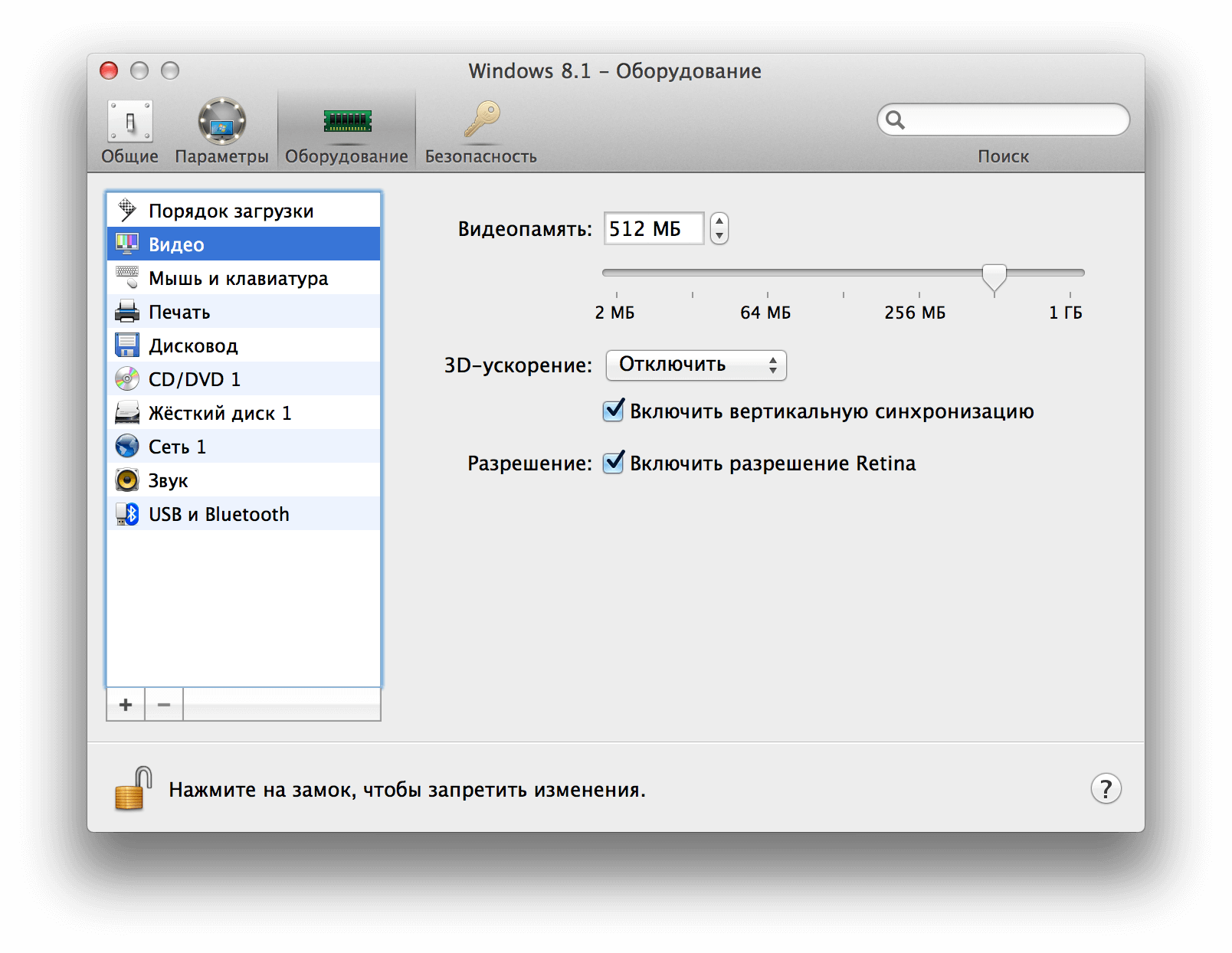Select USB и Bluetooth in the list

[244, 513]
